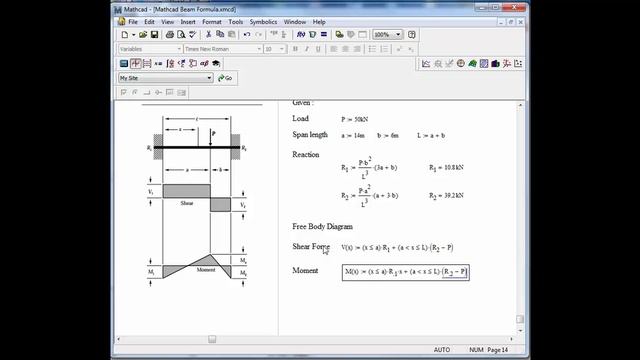Toggle Italic formatting
This screenshot has width=640, height=360.
click(307, 49)
